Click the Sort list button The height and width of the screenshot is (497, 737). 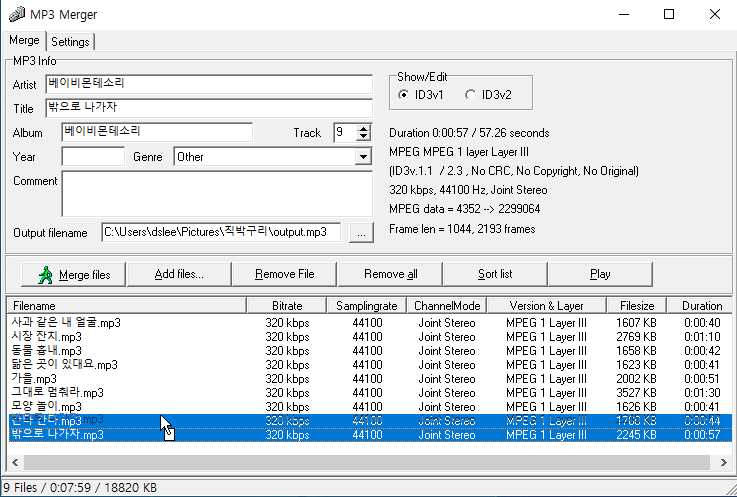pos(494,274)
